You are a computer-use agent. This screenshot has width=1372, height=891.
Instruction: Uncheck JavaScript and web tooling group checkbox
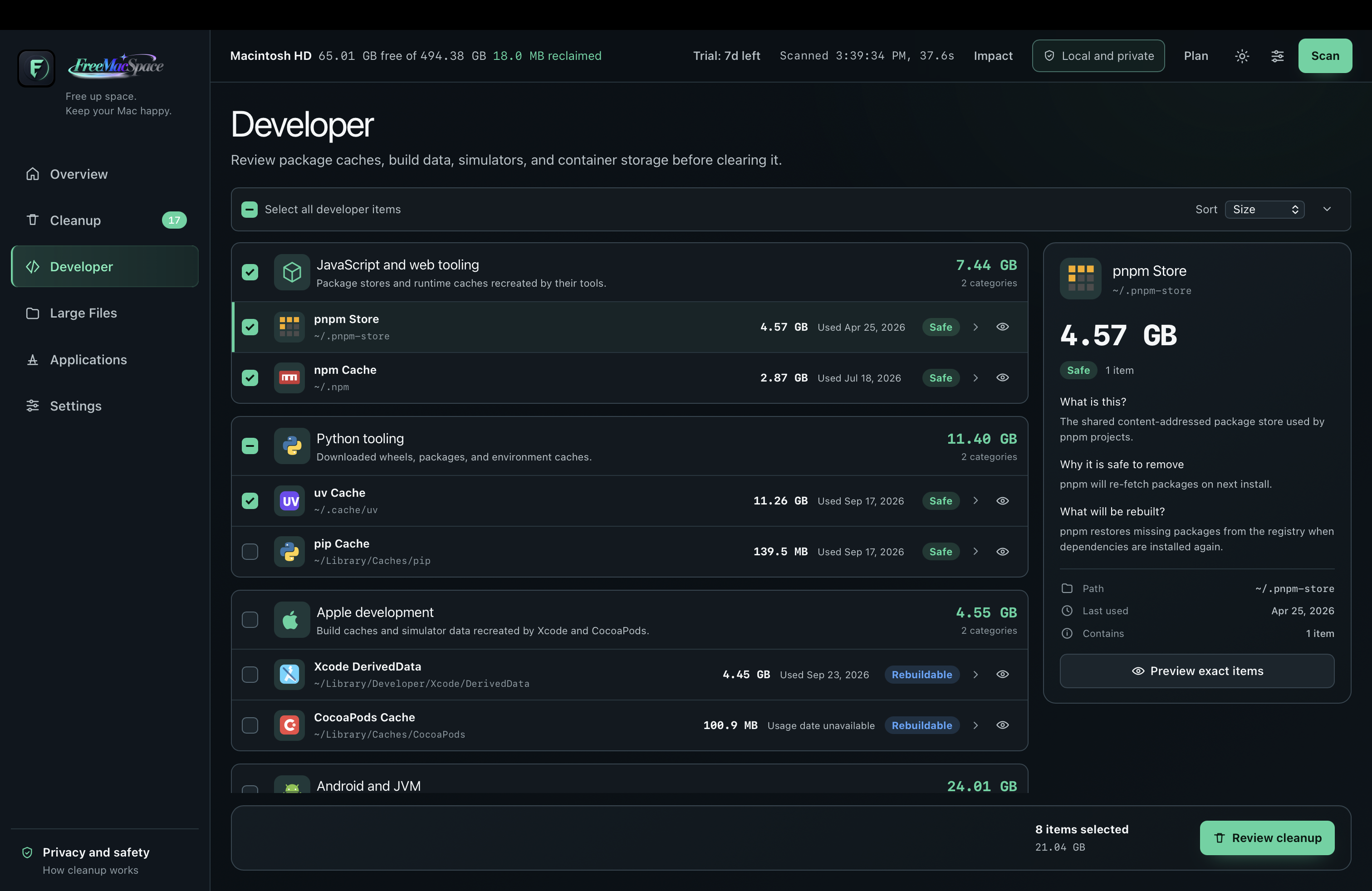tap(250, 272)
